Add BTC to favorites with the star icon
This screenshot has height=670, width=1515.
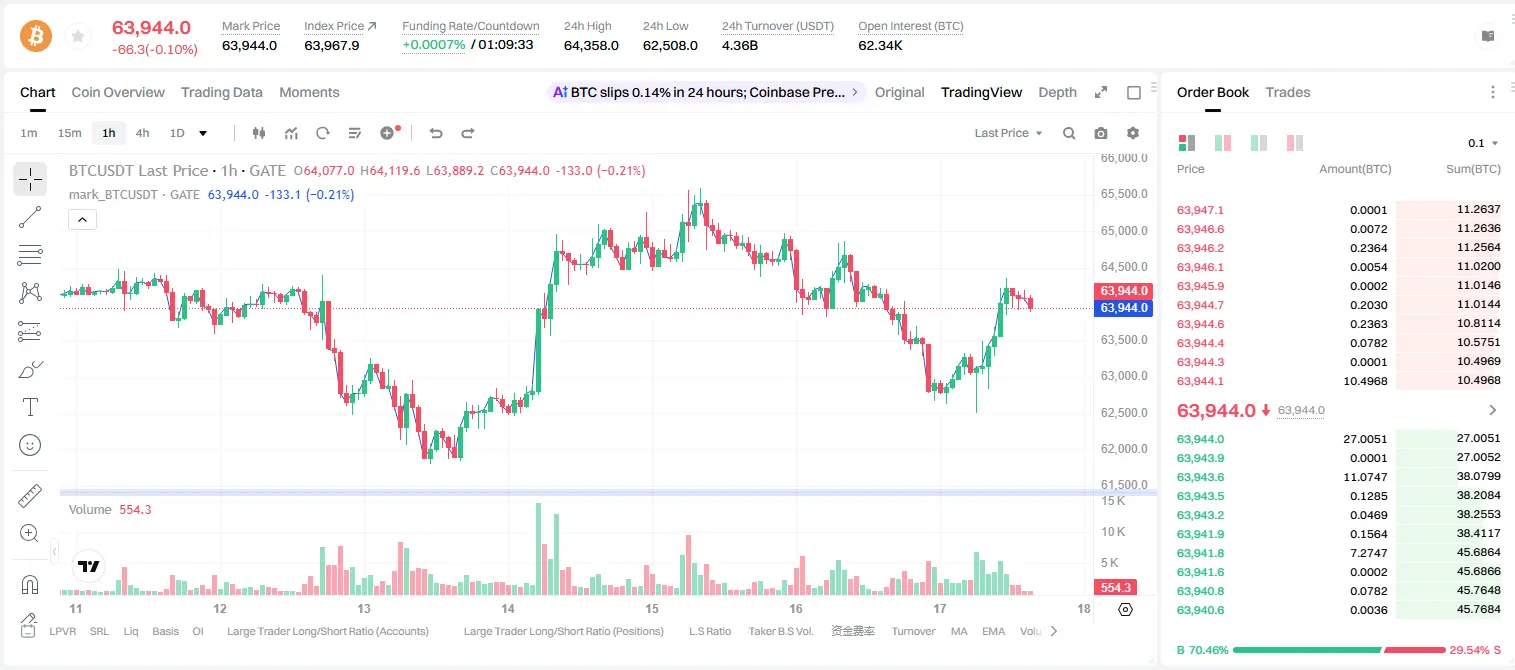pos(77,37)
